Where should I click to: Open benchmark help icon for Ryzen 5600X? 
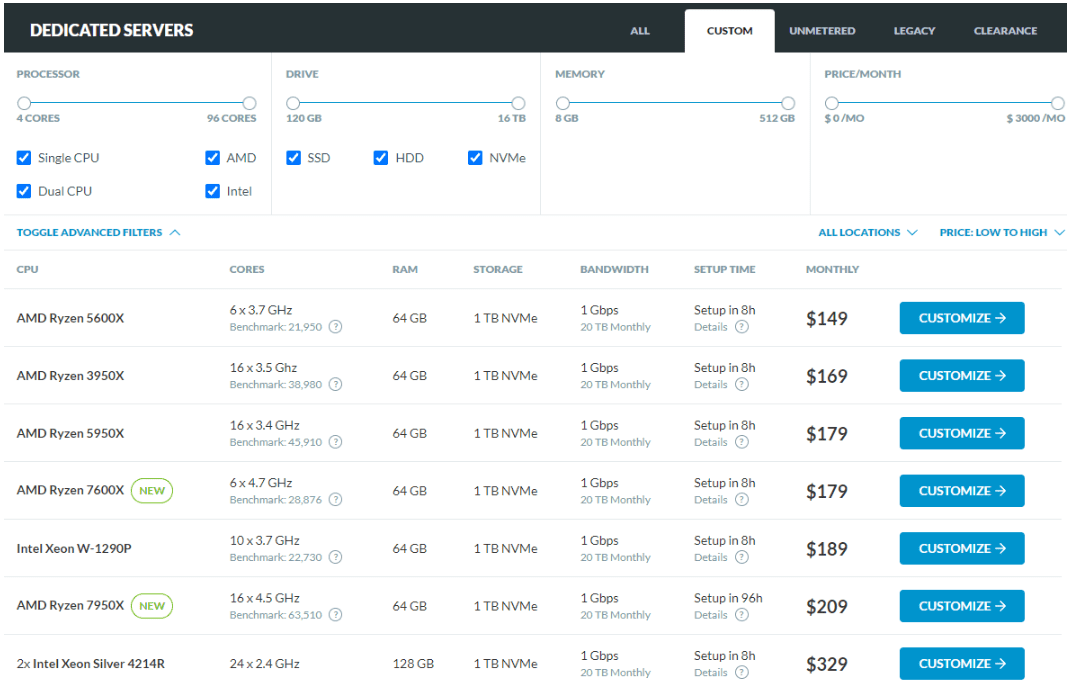(335, 327)
